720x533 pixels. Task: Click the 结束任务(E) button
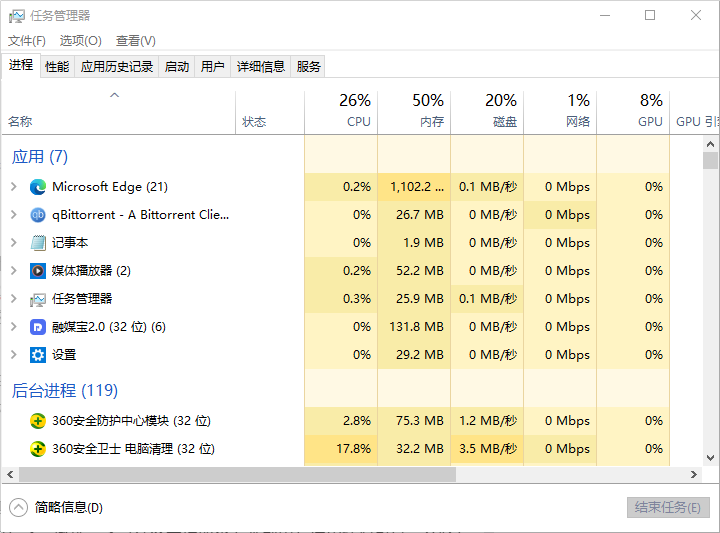point(668,507)
